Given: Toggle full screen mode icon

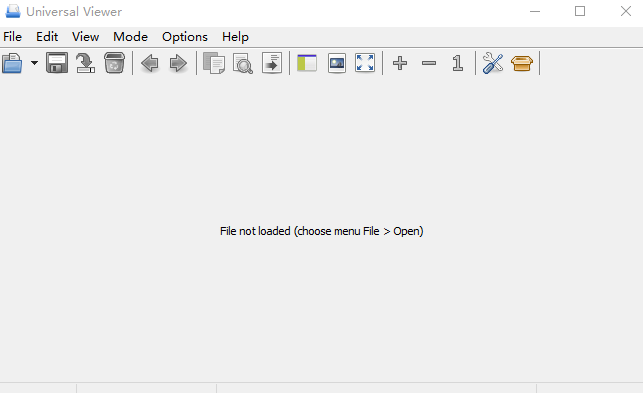Looking at the screenshot, I should tap(365, 63).
